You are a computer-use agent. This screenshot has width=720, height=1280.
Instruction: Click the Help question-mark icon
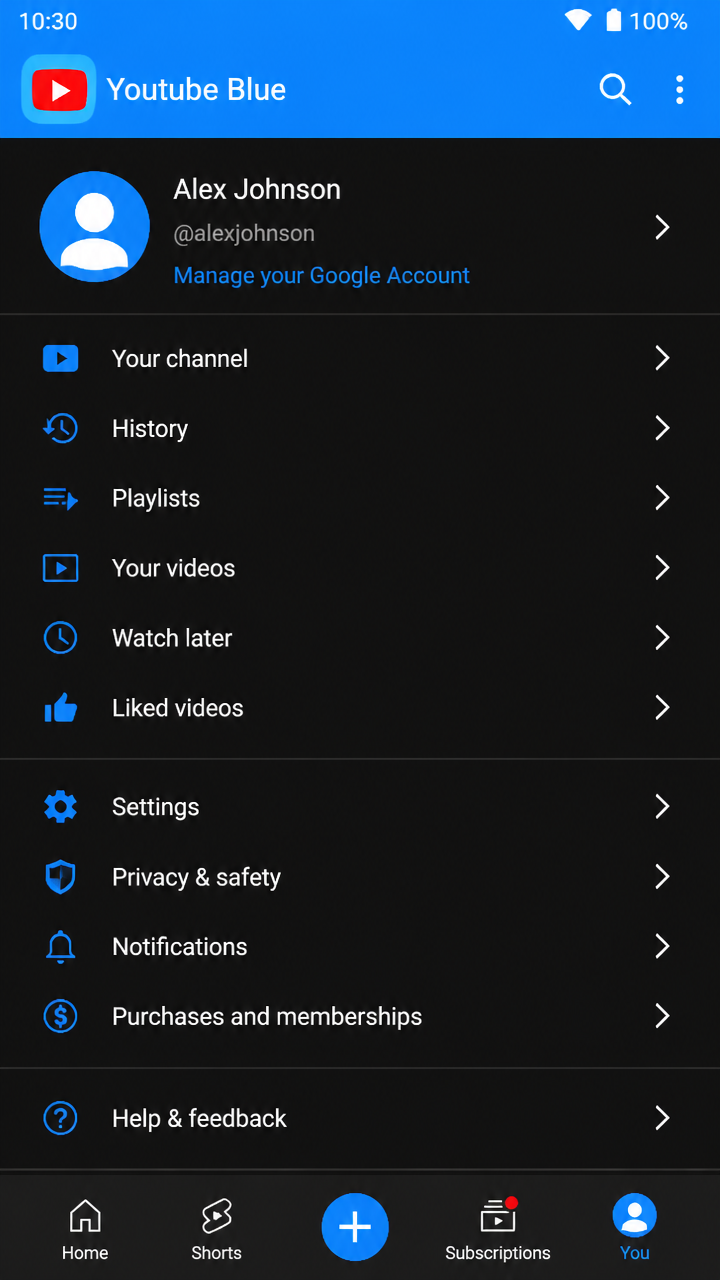coord(61,1118)
